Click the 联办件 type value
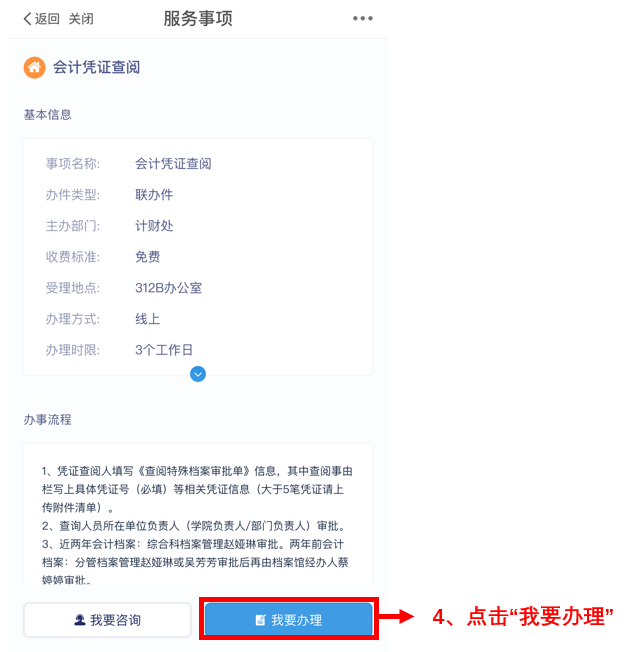This screenshot has height=652, width=624. [154, 195]
